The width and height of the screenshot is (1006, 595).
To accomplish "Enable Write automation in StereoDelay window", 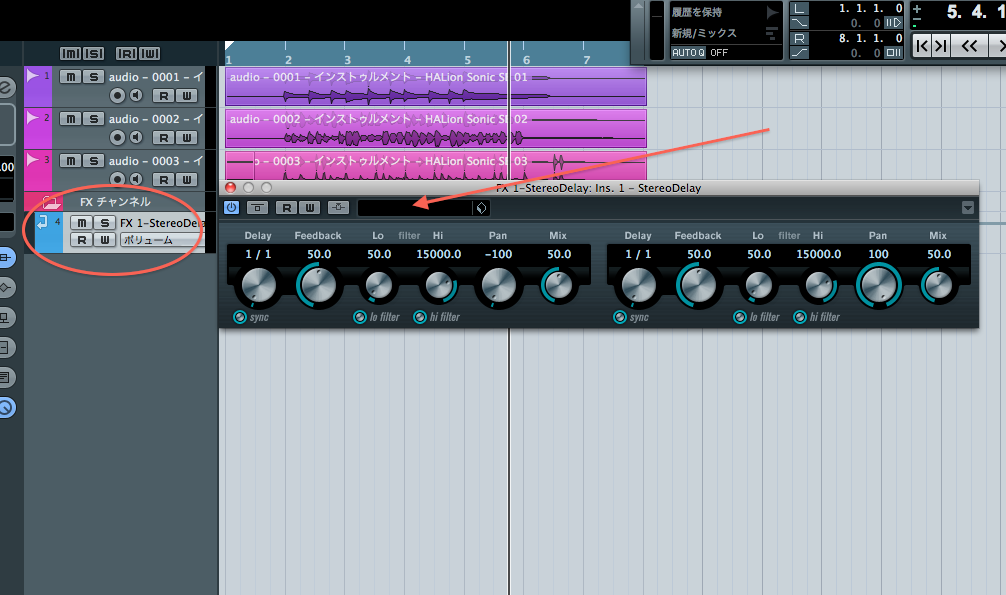I will click(x=310, y=207).
